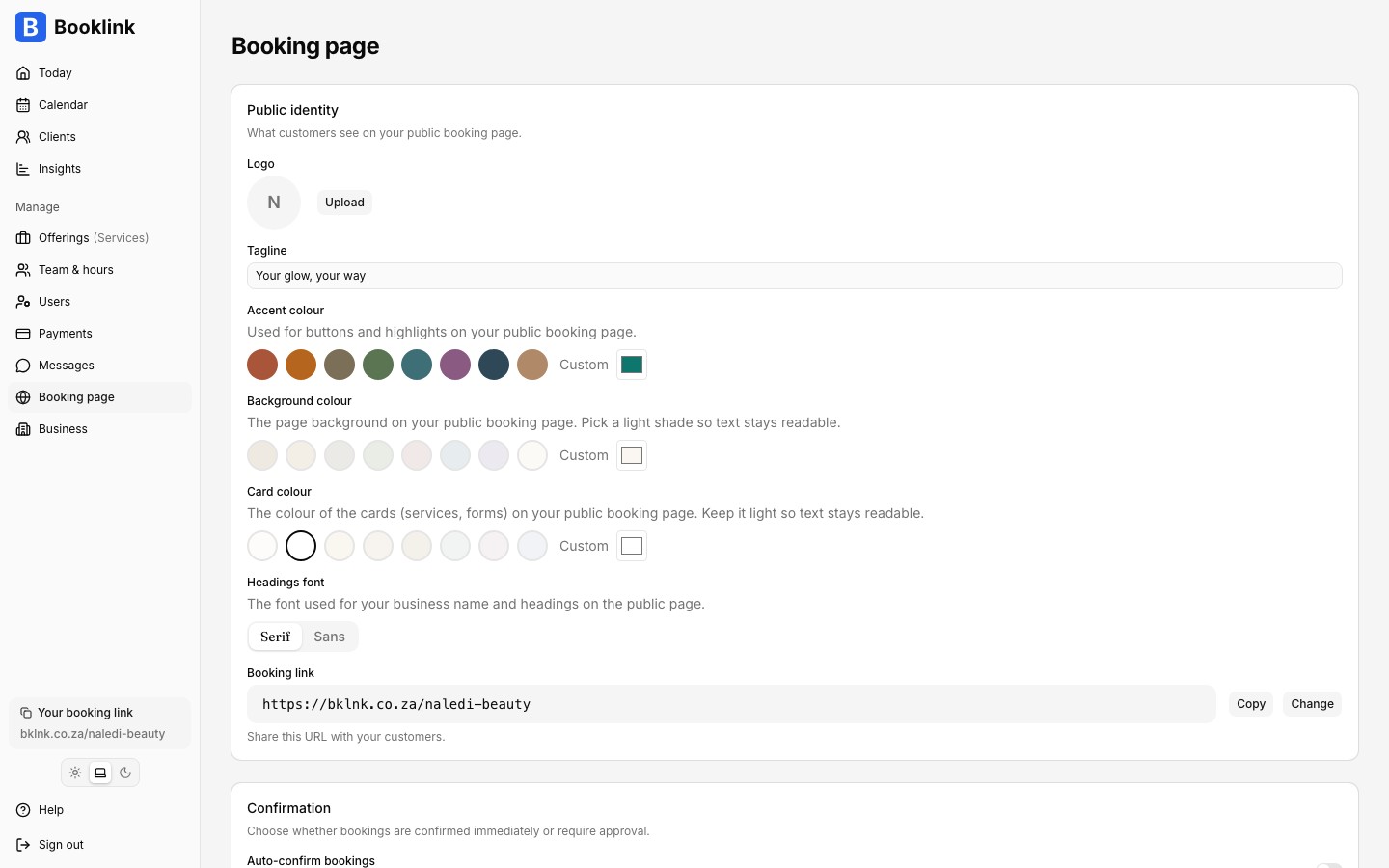Open Messages menu item
This screenshot has width=1389, height=868.
coord(100,366)
